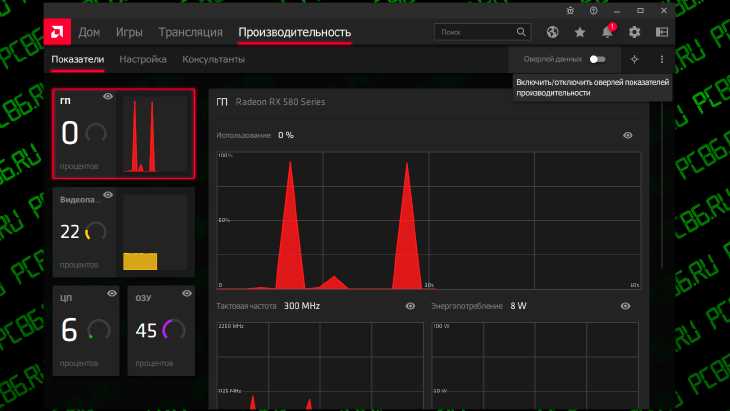Toggle the Оверлей данных switch
730x411 pixels.
597,59
